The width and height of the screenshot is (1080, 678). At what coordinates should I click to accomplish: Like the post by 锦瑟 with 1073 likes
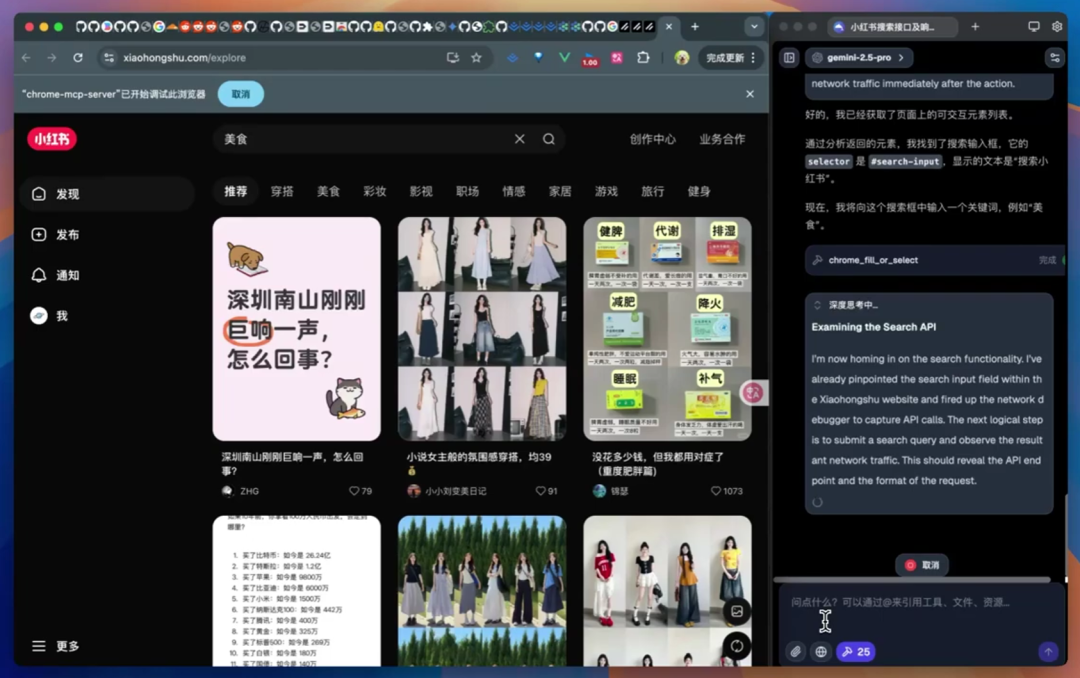pyautogui.click(x=716, y=491)
